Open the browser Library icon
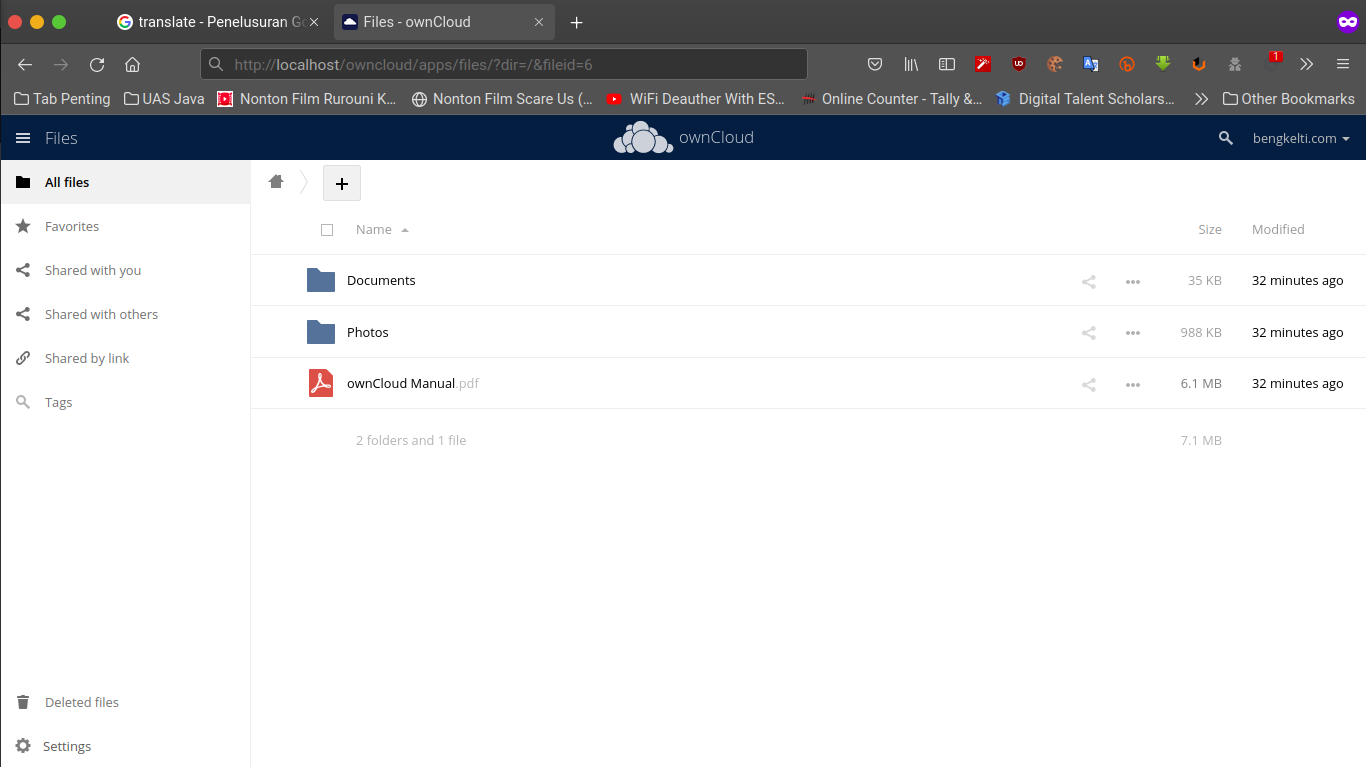The height and width of the screenshot is (767, 1366). [x=911, y=64]
